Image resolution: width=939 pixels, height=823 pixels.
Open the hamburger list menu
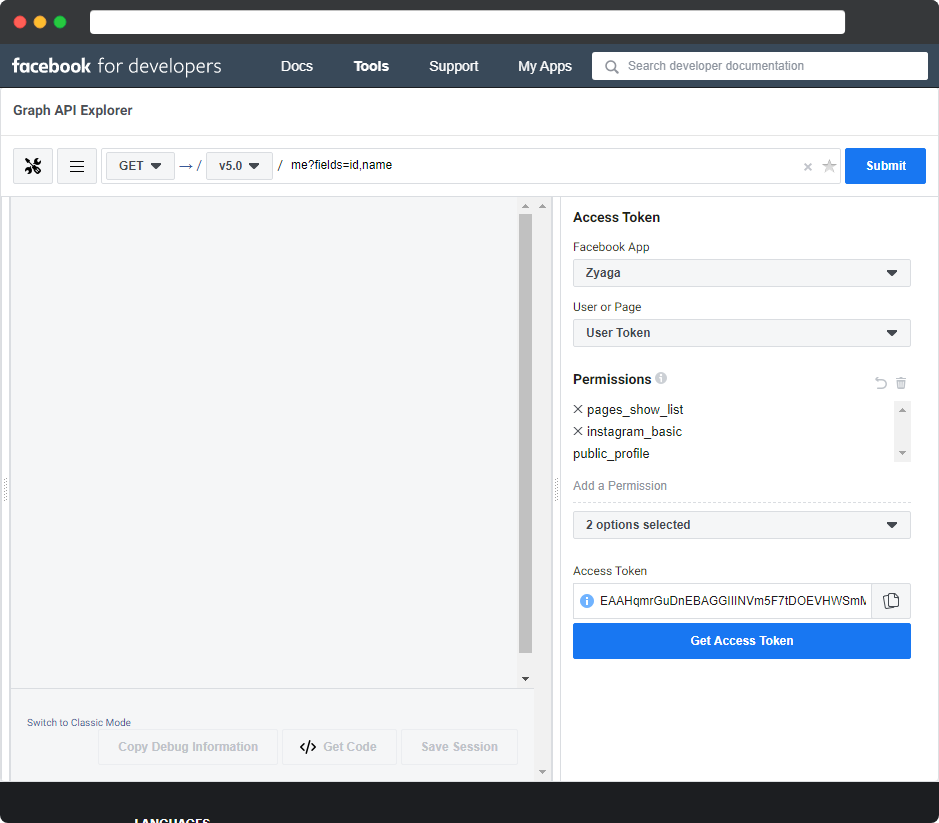pos(77,166)
